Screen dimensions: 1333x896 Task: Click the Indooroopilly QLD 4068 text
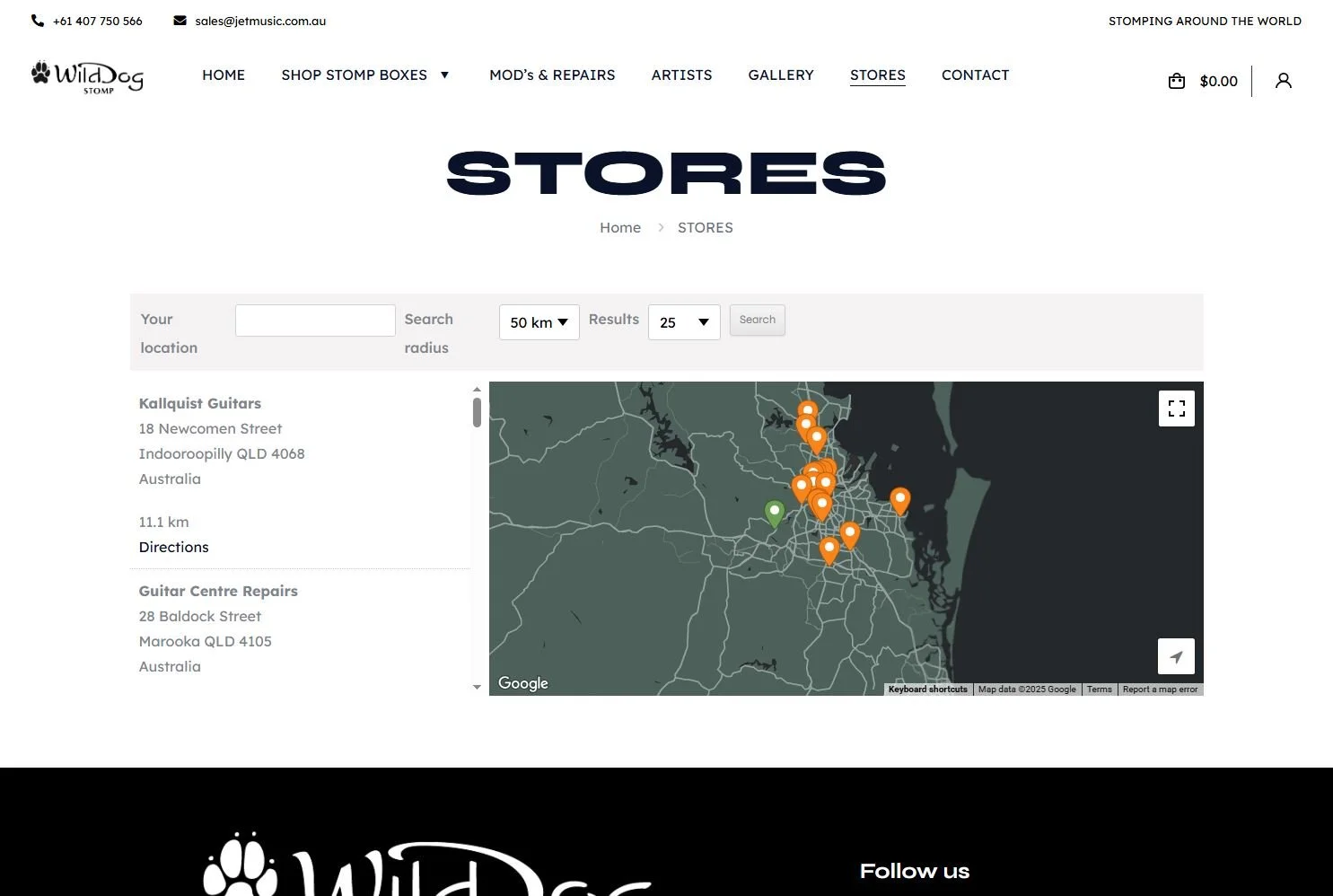222,453
